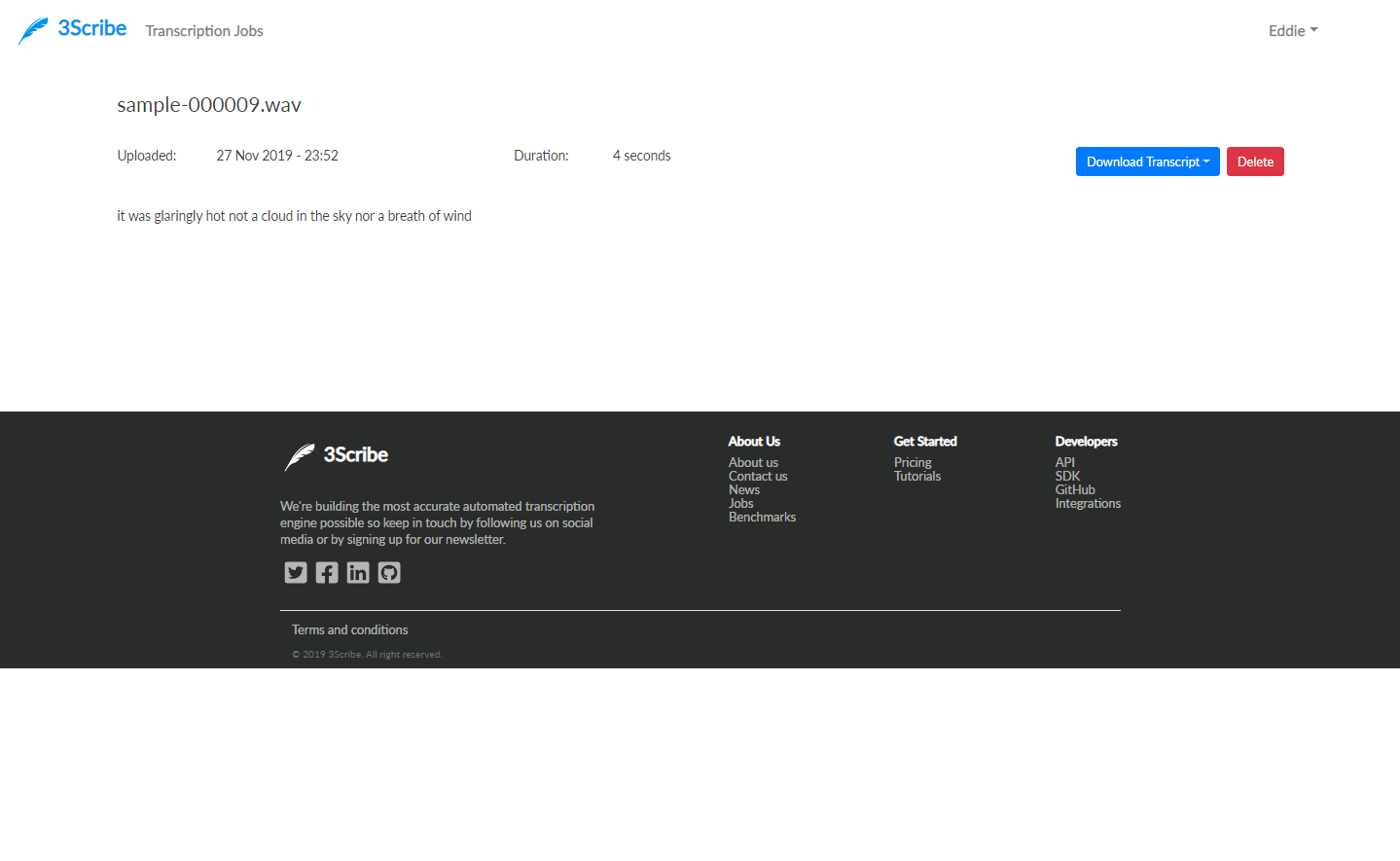The width and height of the screenshot is (1400, 861).
Task: Open the Integrations page
Action: click(1088, 503)
